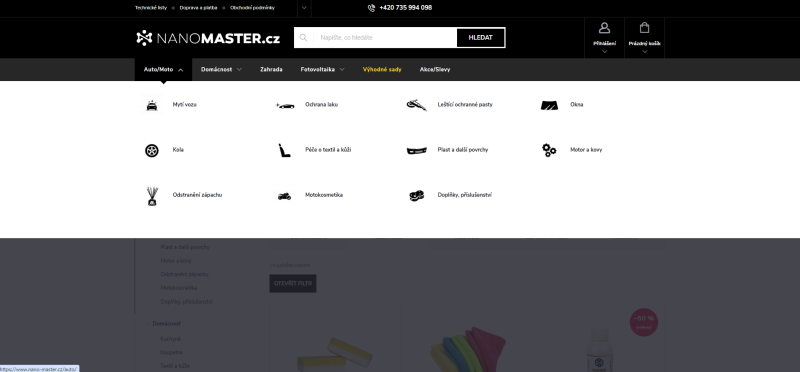Select Odstranění zápachu in the sidebar

[184, 274]
